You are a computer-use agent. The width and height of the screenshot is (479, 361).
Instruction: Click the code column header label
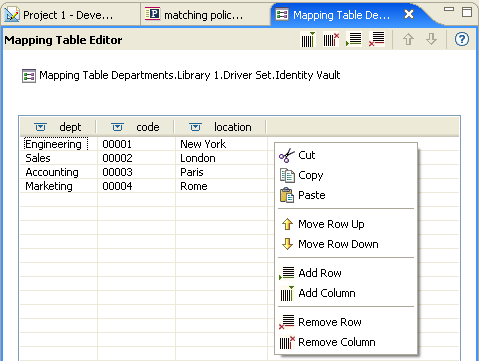click(x=148, y=127)
